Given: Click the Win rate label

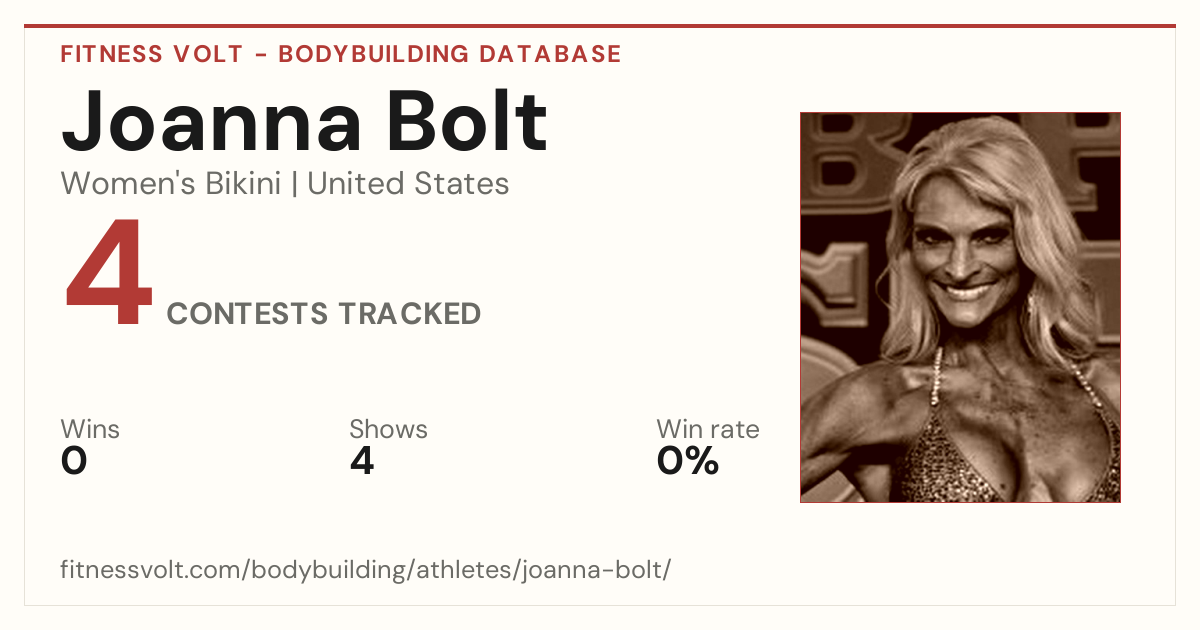Looking at the screenshot, I should [708, 430].
